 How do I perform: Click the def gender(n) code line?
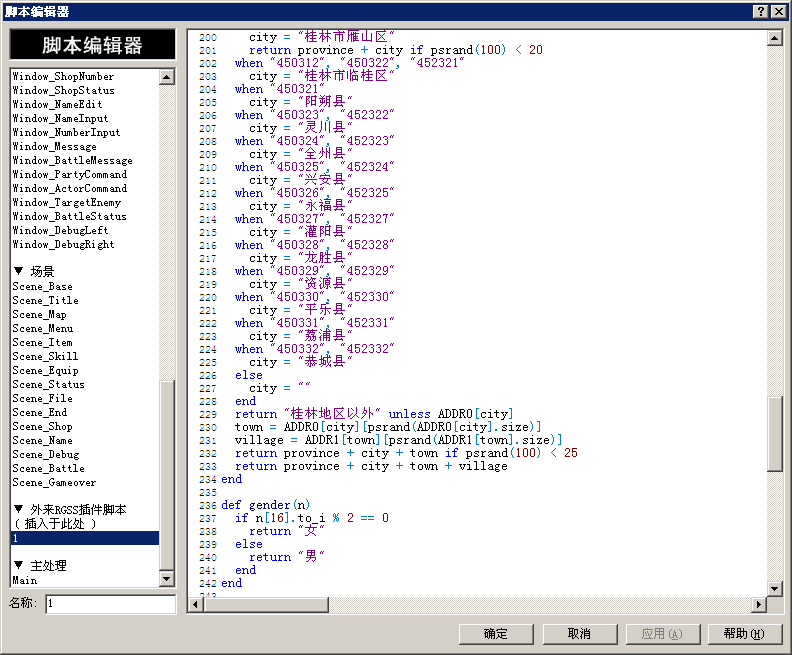pyautogui.click(x=266, y=505)
